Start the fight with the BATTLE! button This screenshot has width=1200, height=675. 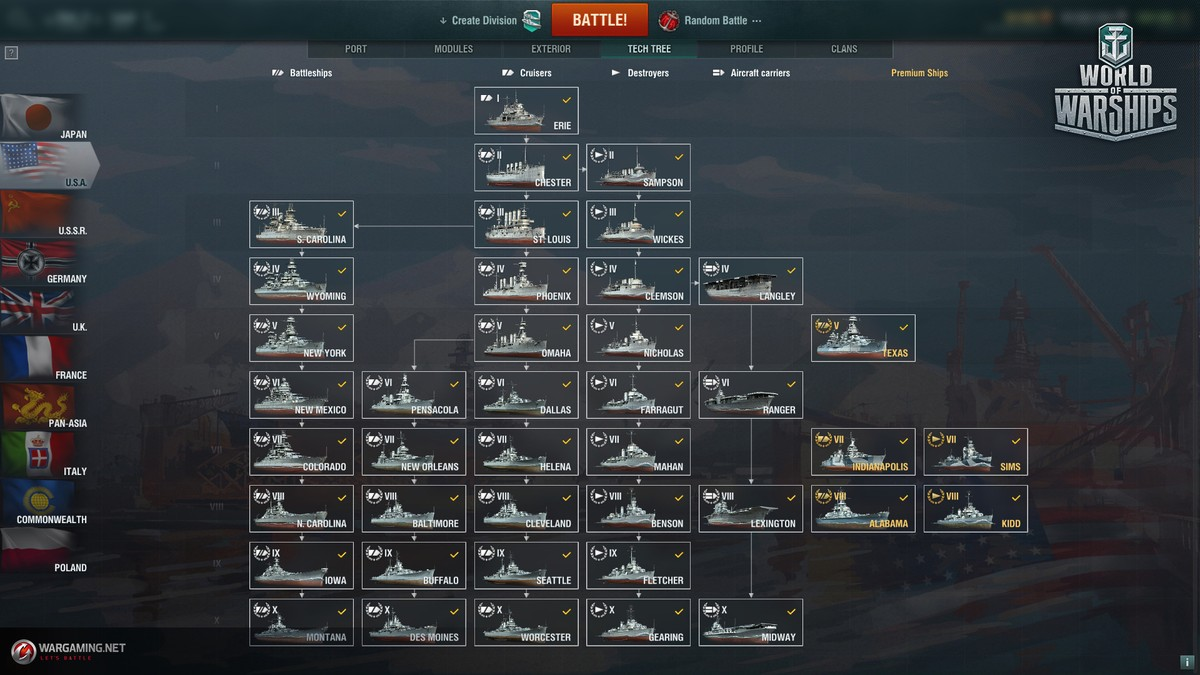point(600,20)
